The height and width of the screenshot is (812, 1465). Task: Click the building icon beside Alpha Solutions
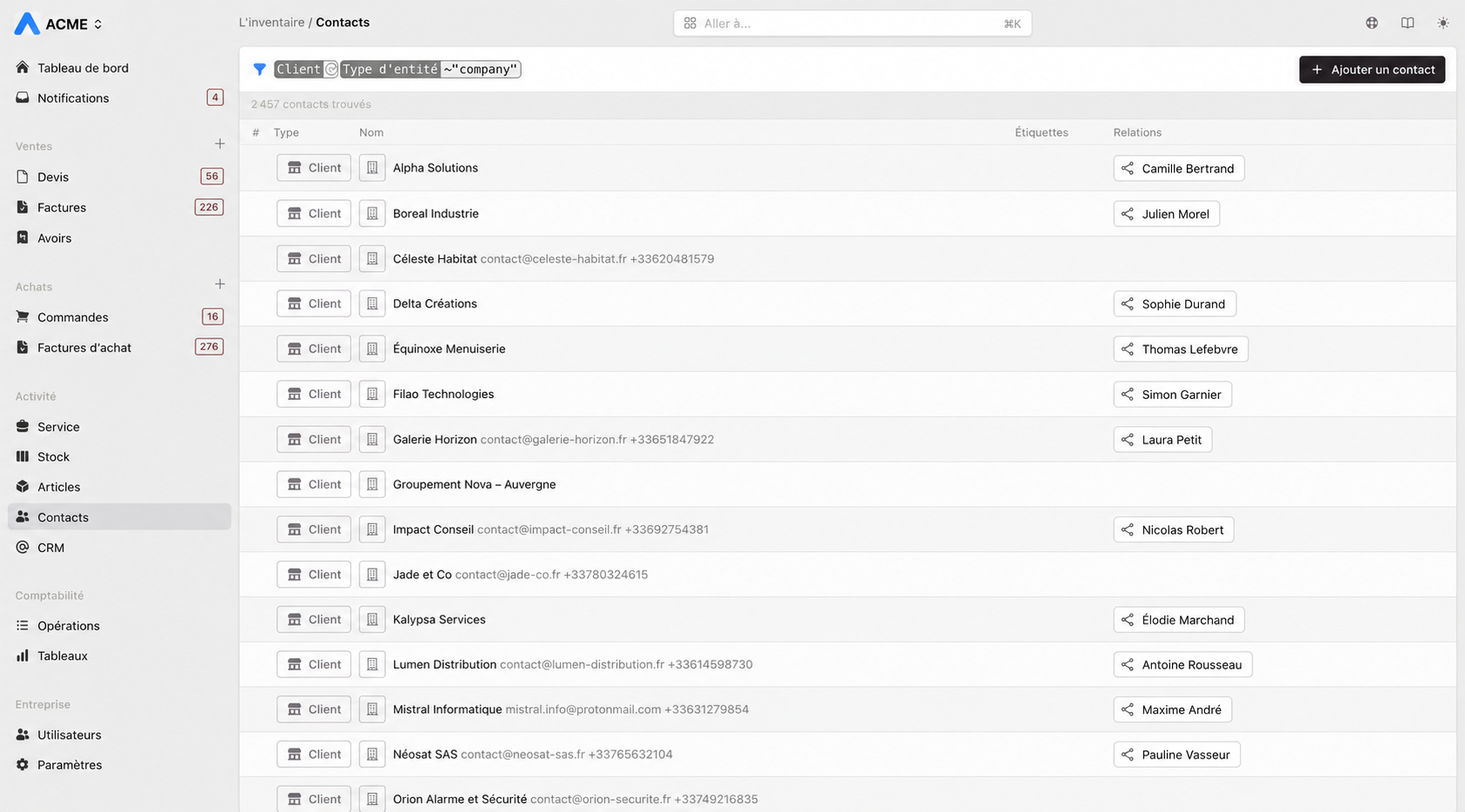coord(372,168)
